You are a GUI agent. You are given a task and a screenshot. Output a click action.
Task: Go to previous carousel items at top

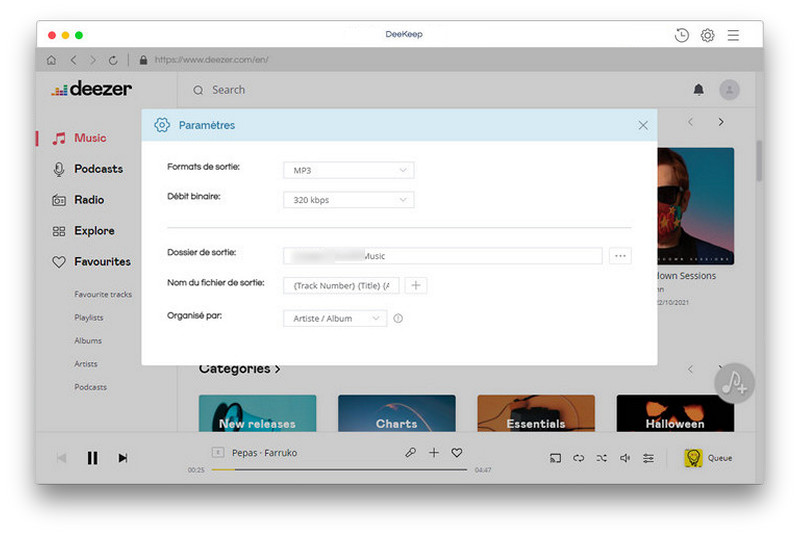coord(690,122)
